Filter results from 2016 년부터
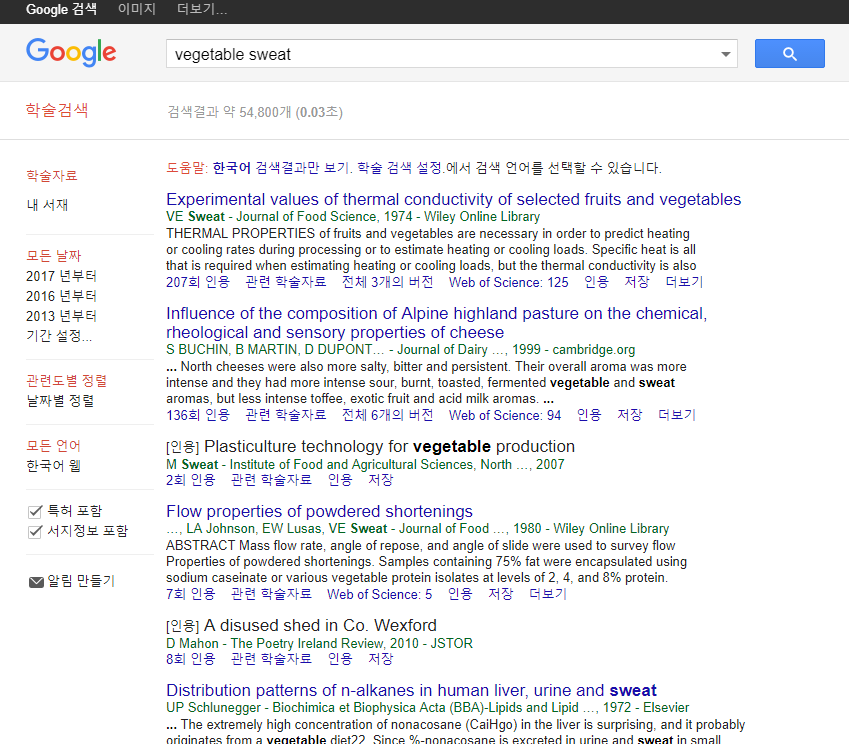 click(61, 296)
